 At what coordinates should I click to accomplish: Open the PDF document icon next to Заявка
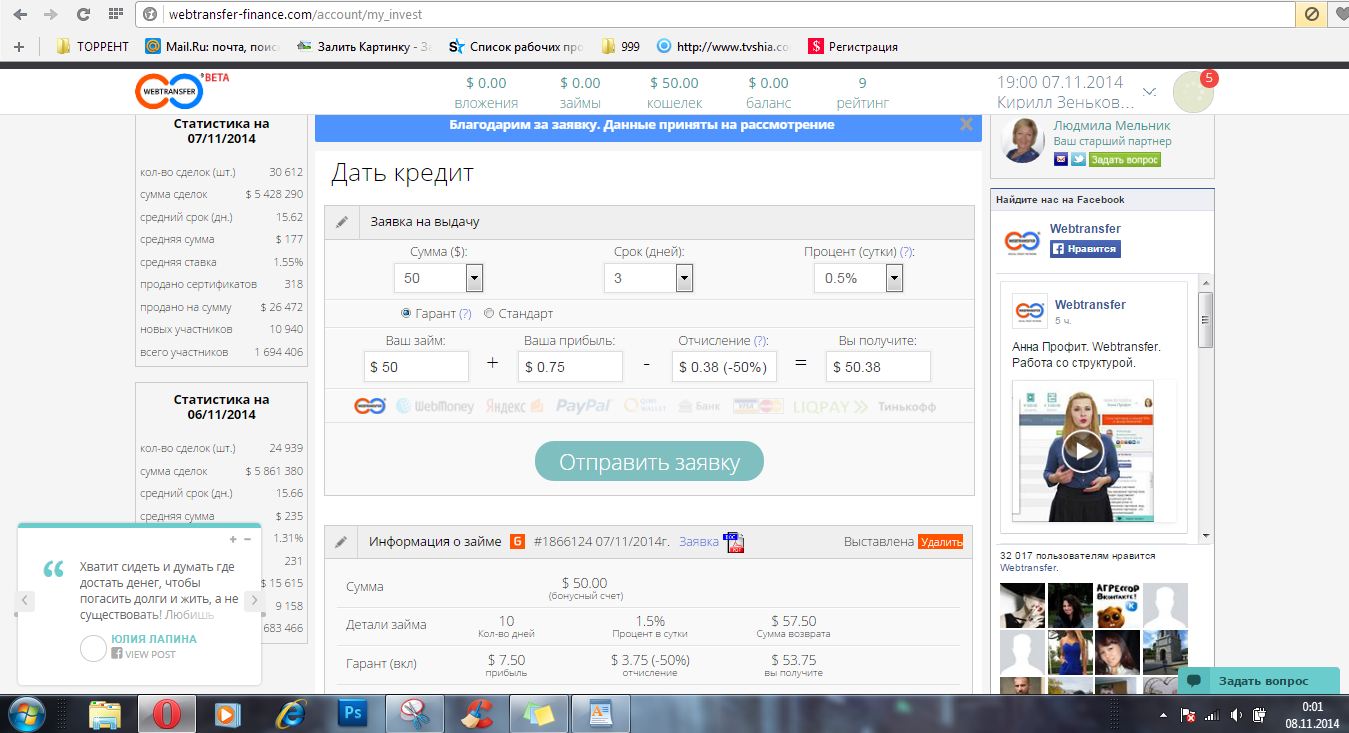tap(734, 542)
